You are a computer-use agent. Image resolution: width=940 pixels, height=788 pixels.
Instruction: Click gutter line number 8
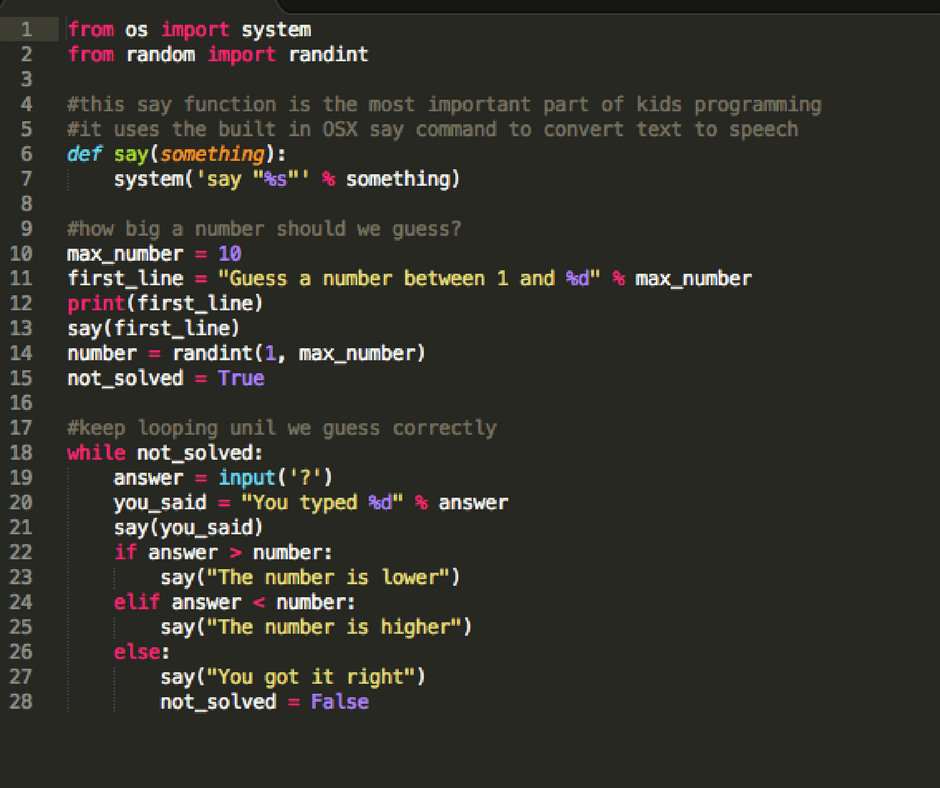click(26, 204)
